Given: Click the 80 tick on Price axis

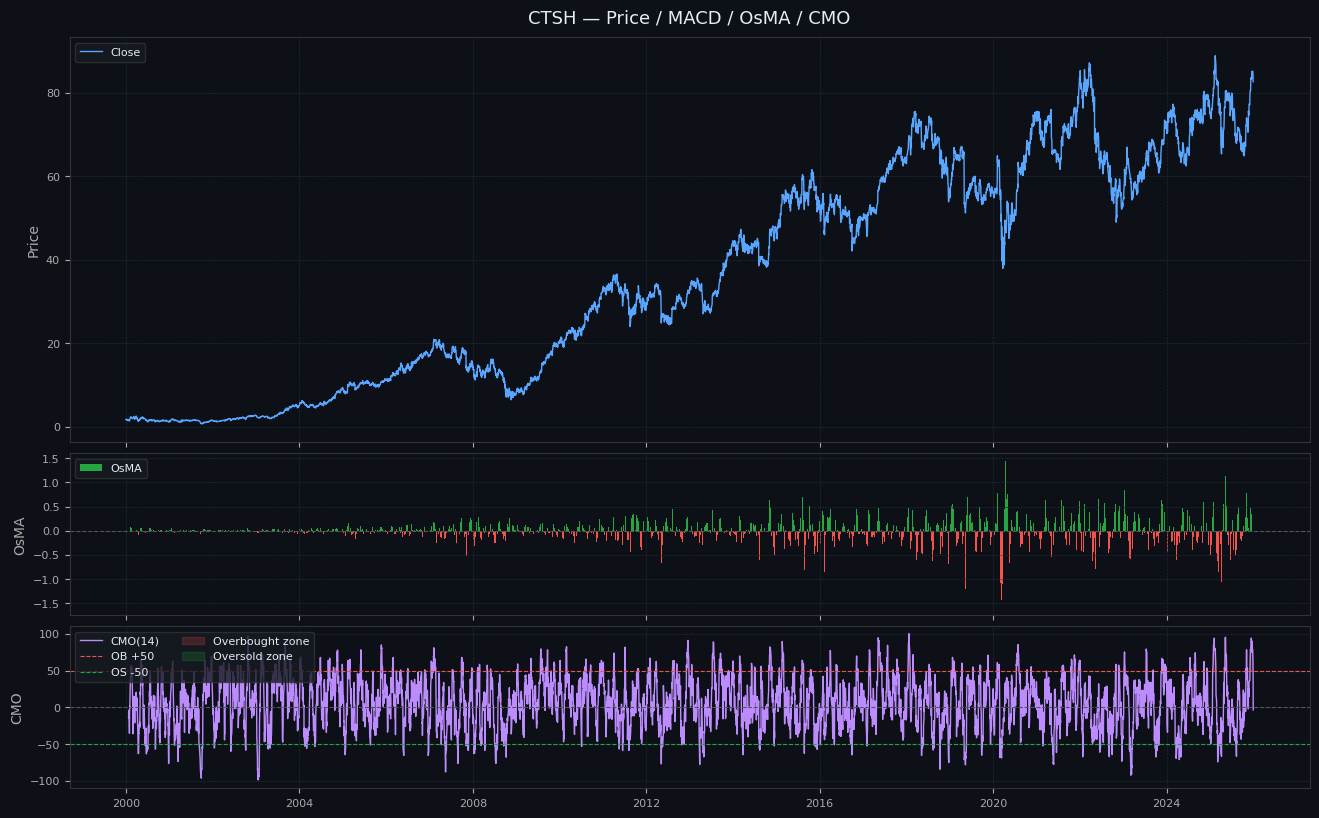Looking at the screenshot, I should 54,93.
